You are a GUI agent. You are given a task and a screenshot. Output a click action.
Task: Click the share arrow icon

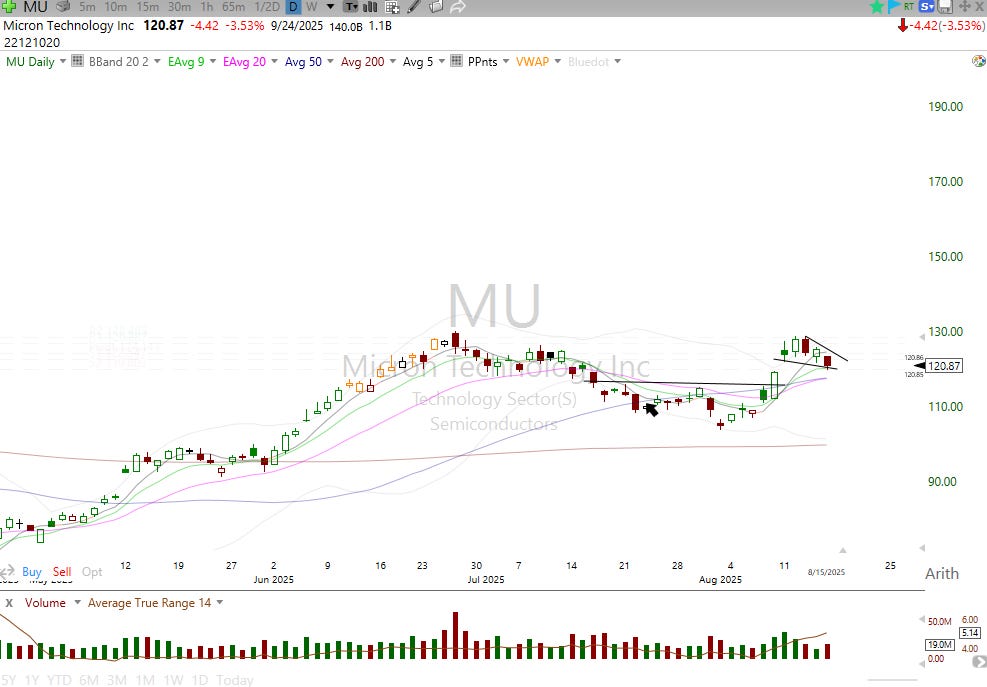click(458, 7)
